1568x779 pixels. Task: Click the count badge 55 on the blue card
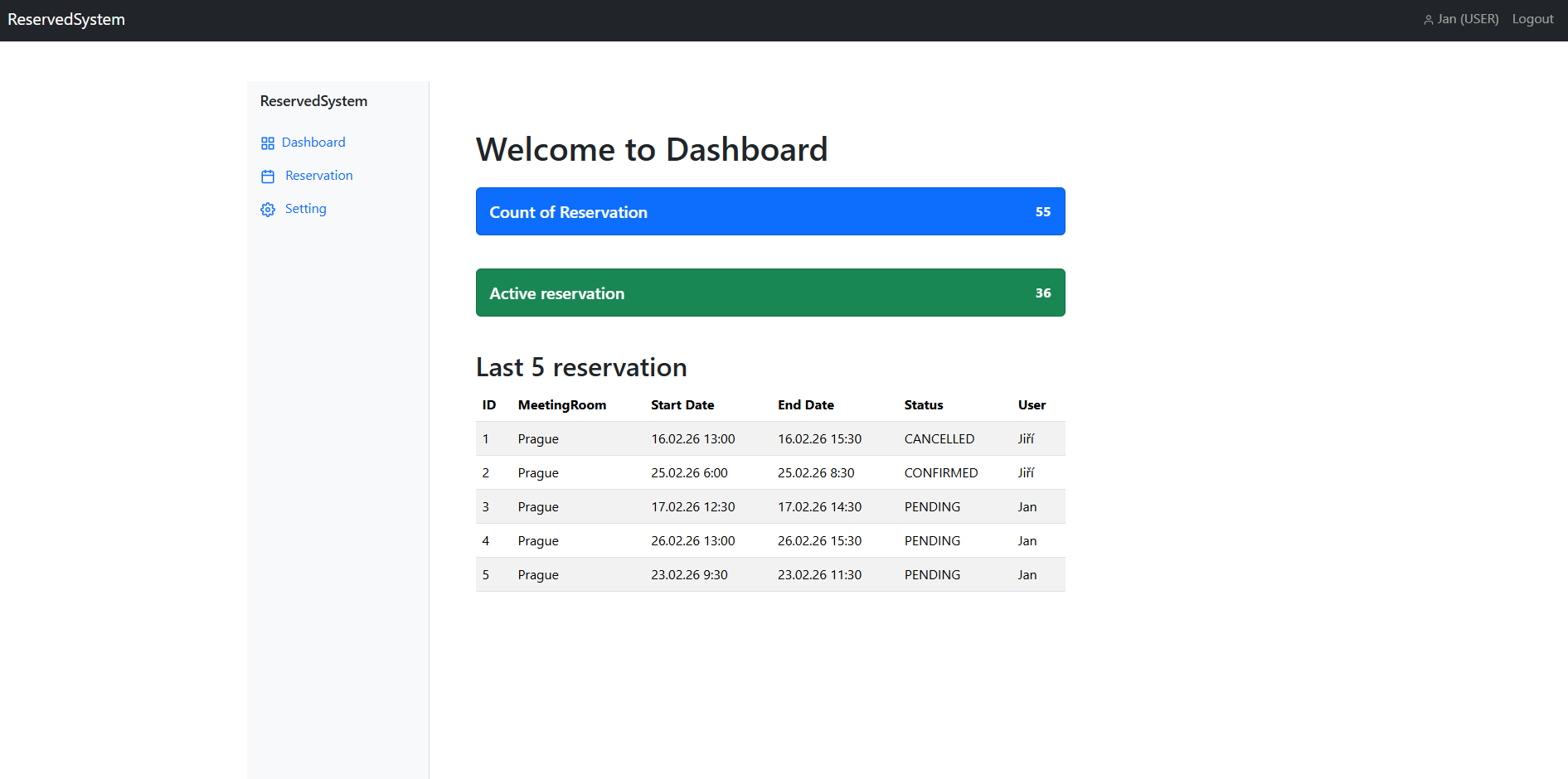pyautogui.click(x=1042, y=211)
